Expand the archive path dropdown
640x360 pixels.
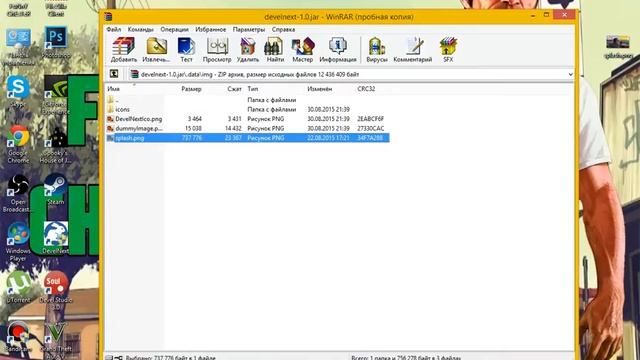pos(570,74)
